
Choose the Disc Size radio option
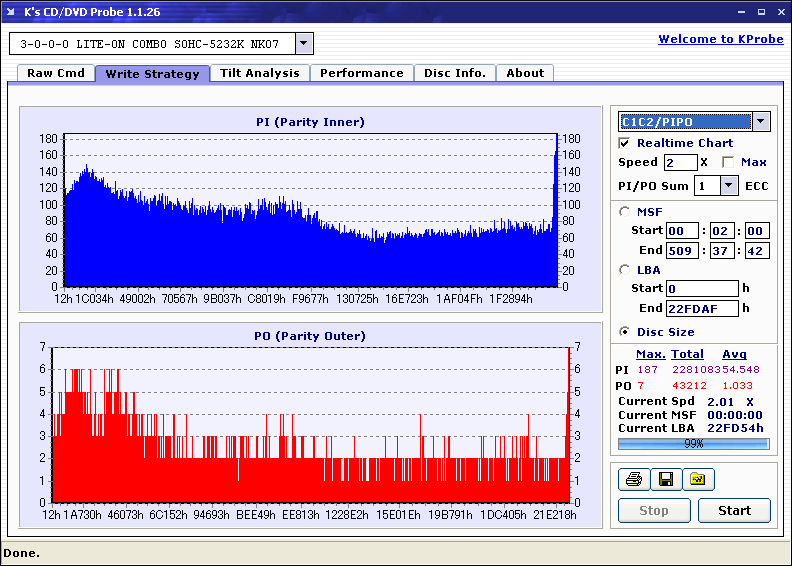[x=625, y=332]
